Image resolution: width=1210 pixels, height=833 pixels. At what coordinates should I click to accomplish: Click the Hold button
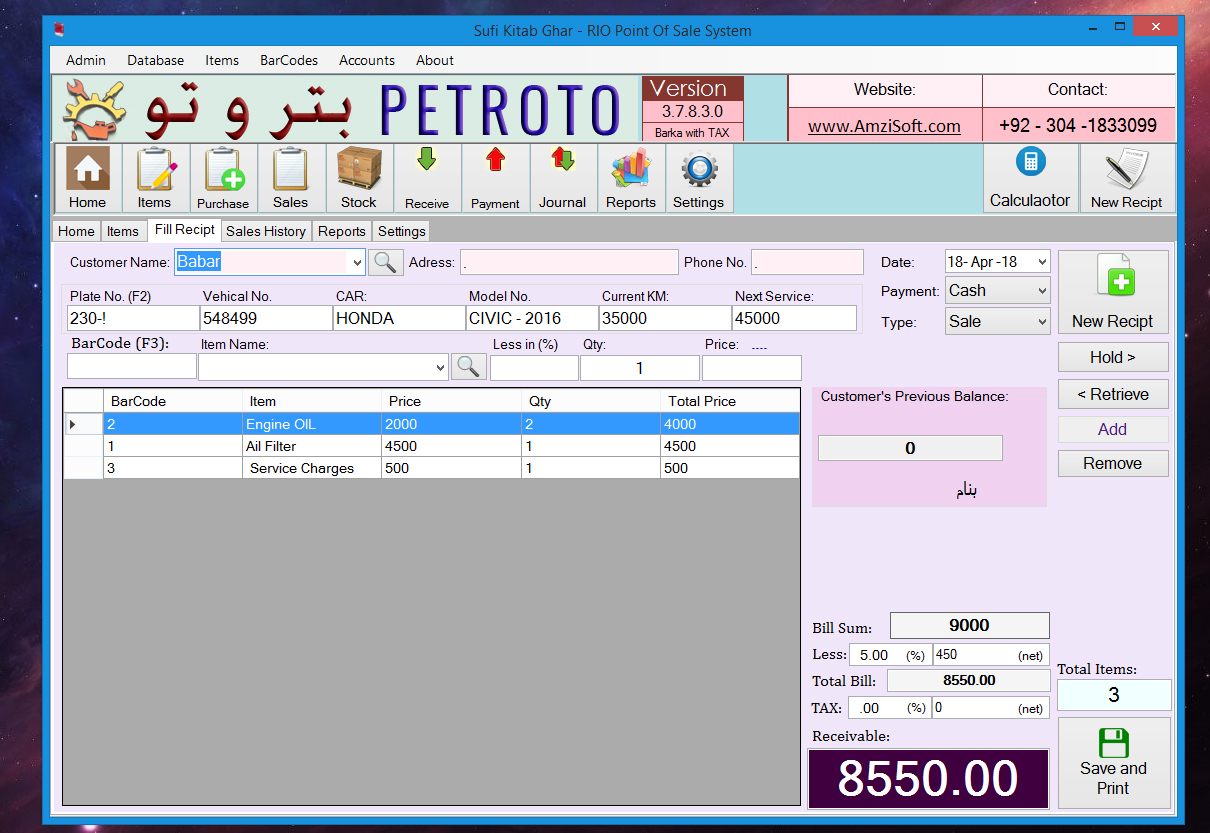click(1112, 357)
